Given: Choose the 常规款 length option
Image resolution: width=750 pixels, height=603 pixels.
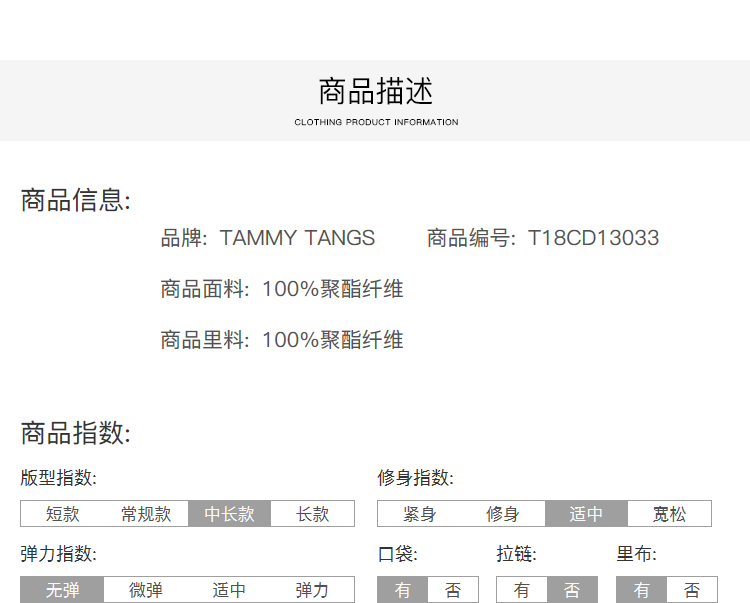Looking at the screenshot, I should tap(146, 514).
